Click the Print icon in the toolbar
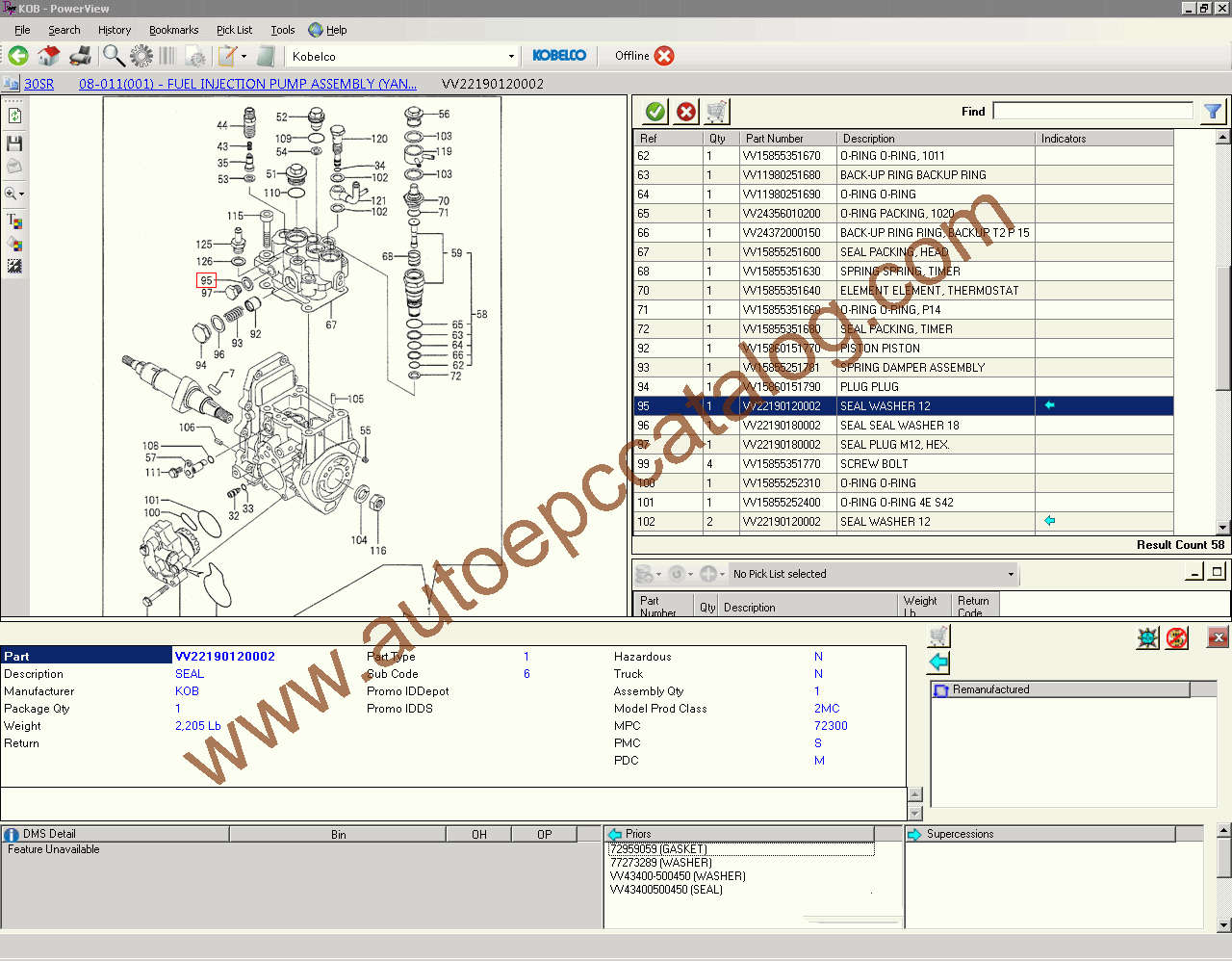1232x961 pixels. pos(81,55)
